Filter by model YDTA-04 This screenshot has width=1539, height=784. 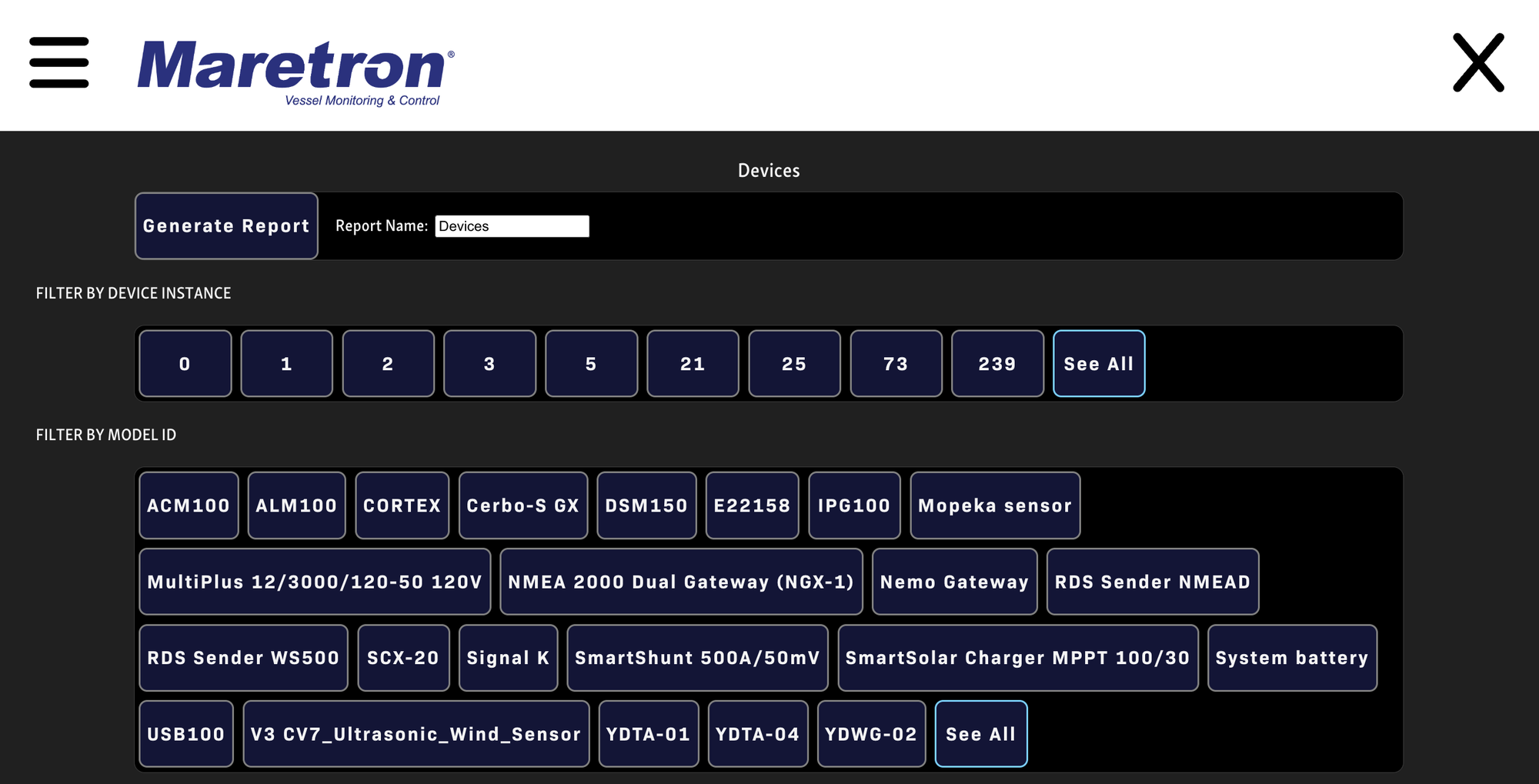(758, 734)
